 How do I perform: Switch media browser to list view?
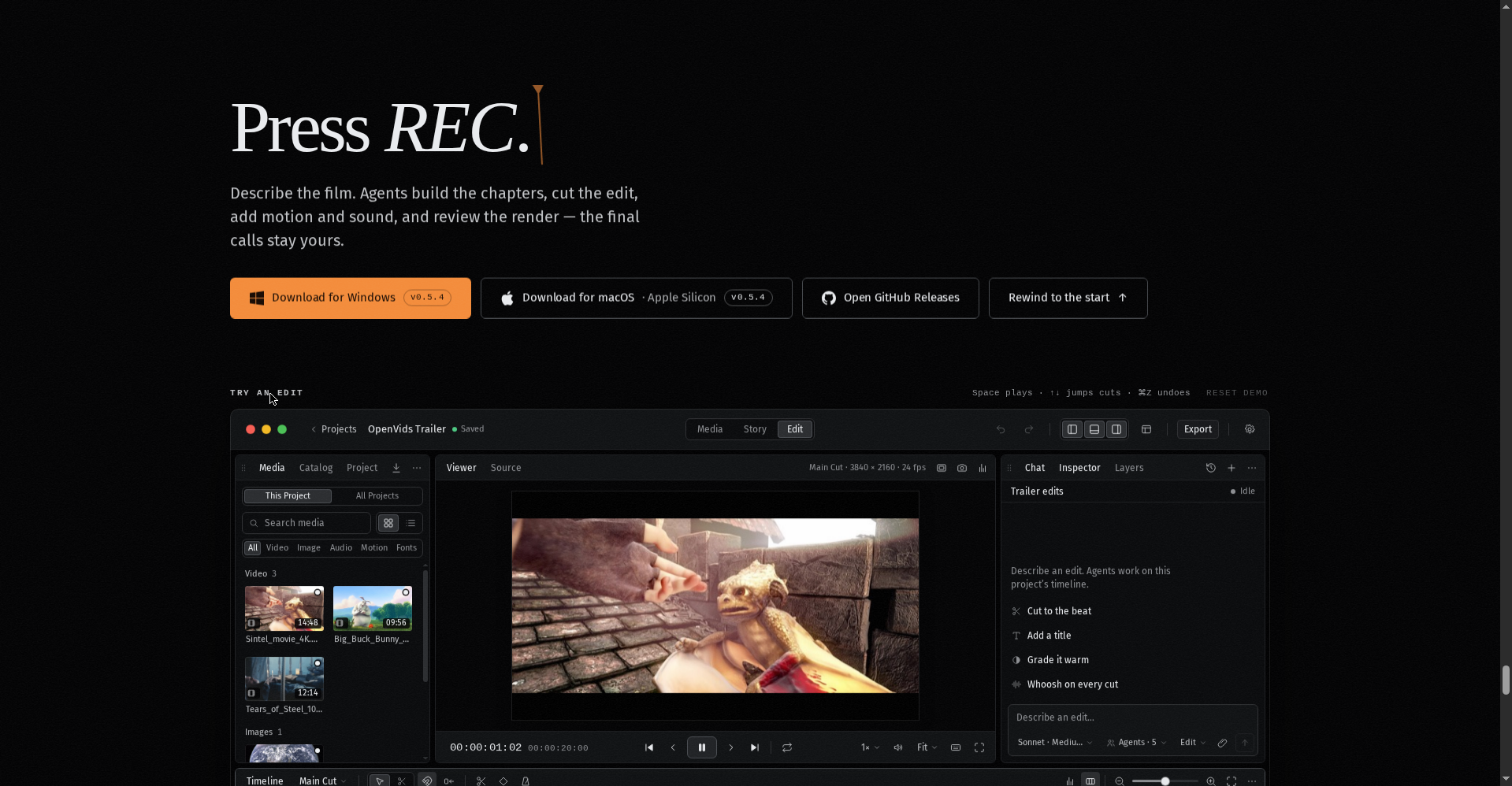[411, 523]
